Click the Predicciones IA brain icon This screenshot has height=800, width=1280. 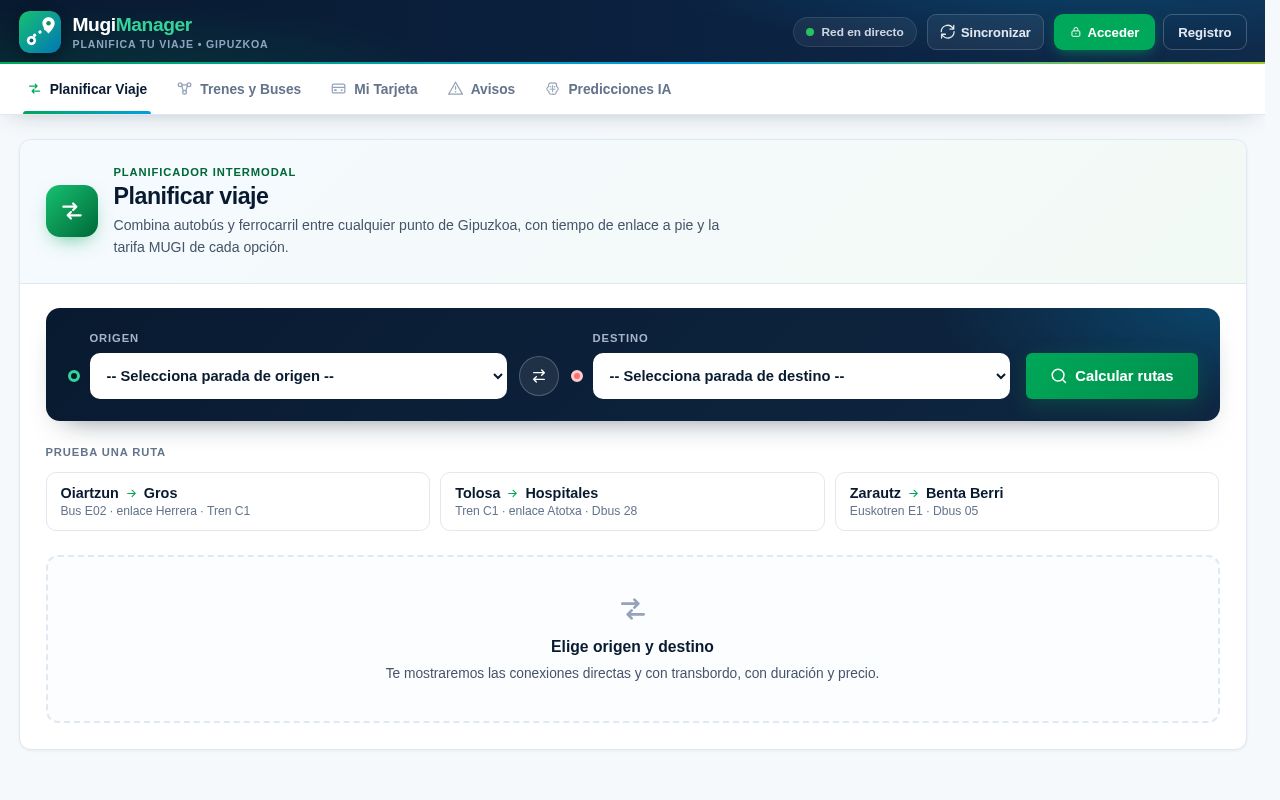pos(552,89)
